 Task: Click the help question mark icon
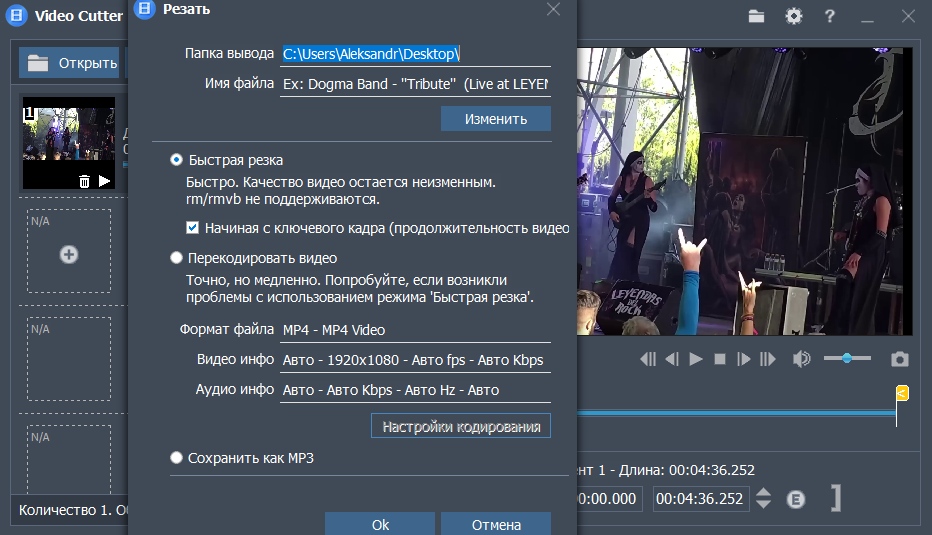(x=829, y=16)
